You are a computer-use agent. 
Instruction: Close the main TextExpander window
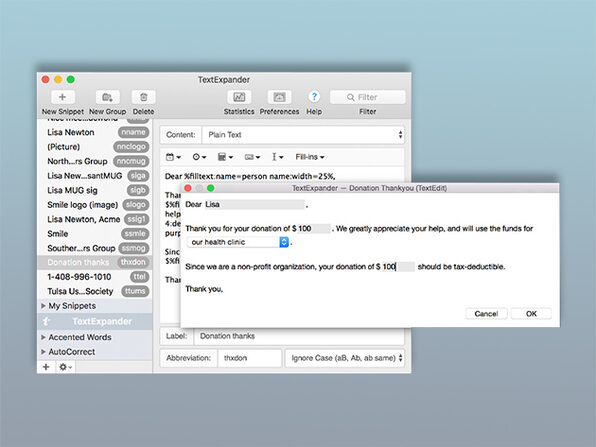46,79
